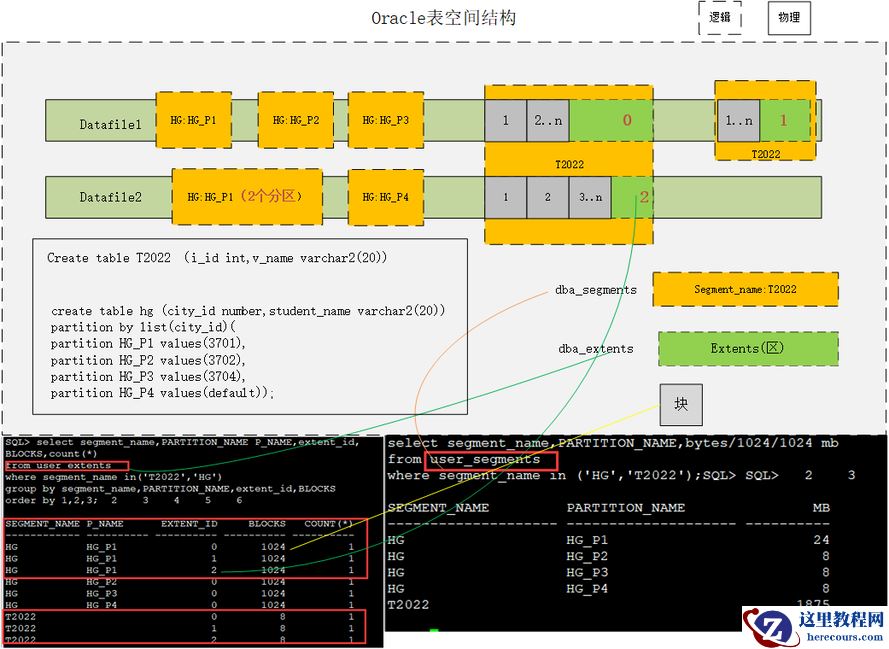Click HG_P3 in the left terminal results
This screenshot has width=889, height=649.
point(101,593)
